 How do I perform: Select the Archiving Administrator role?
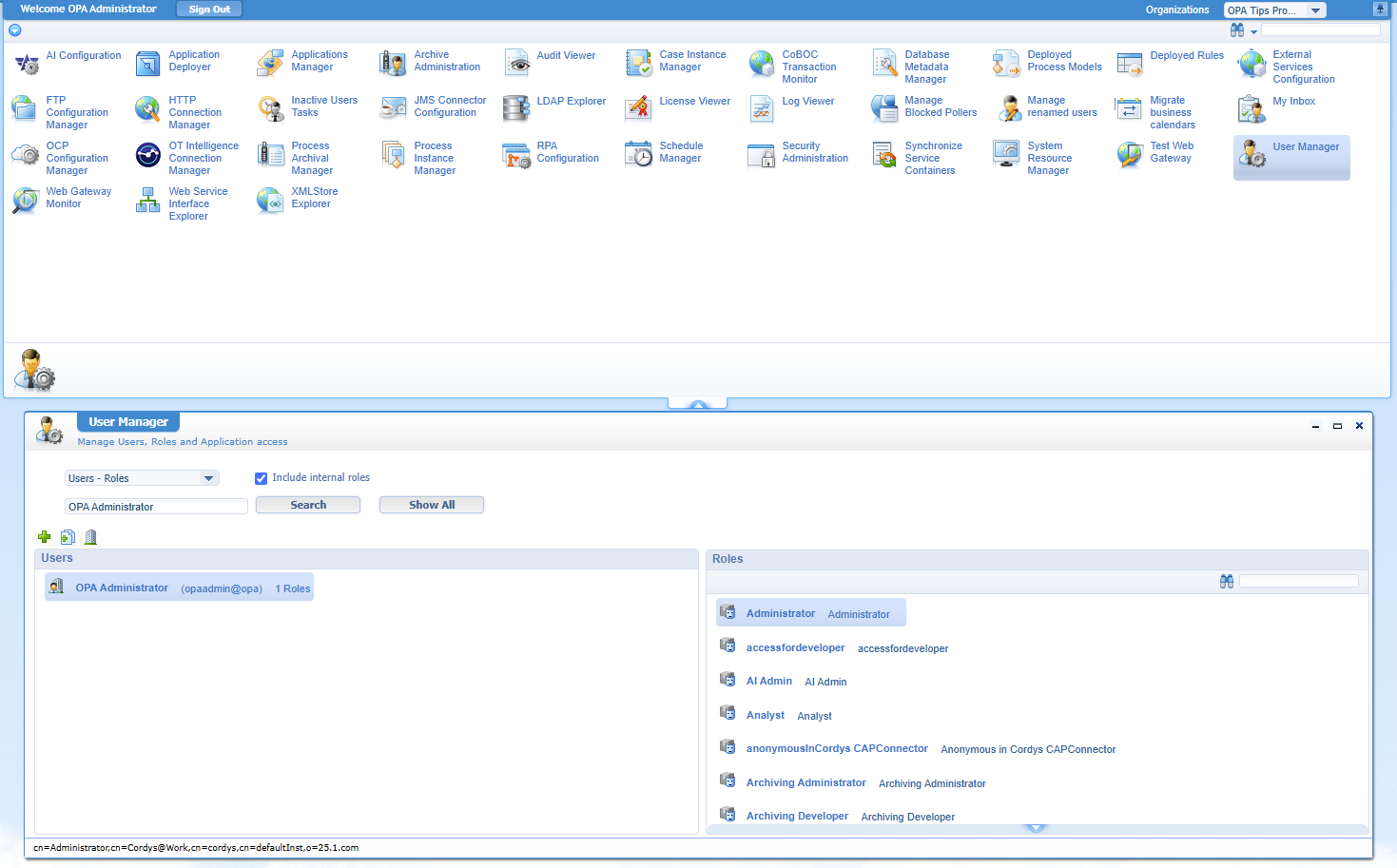point(805,782)
